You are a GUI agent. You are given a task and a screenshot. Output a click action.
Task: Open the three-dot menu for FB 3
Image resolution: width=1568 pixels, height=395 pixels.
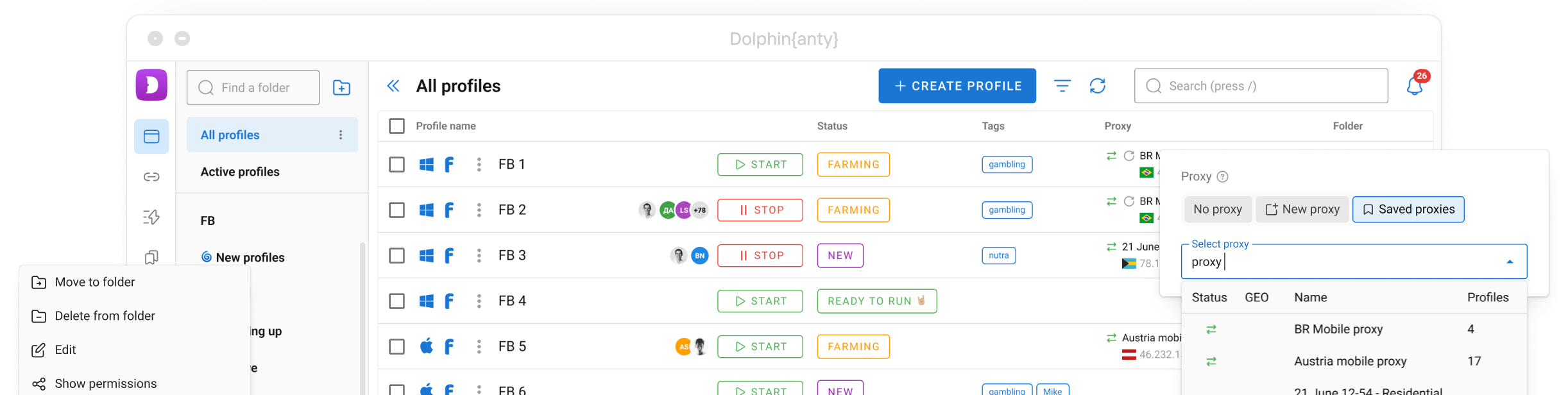tap(479, 256)
